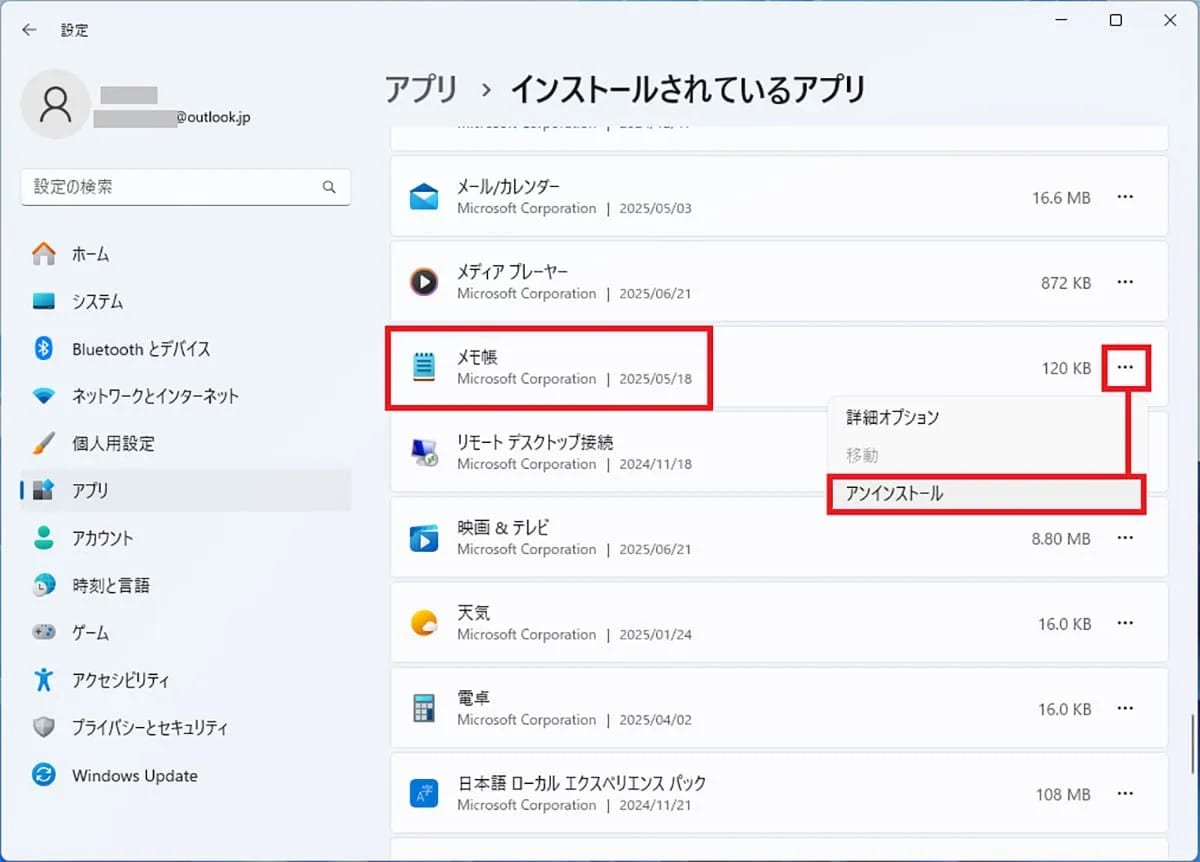Click the Media Player app icon
The width and height of the screenshot is (1200, 862).
[424, 281]
